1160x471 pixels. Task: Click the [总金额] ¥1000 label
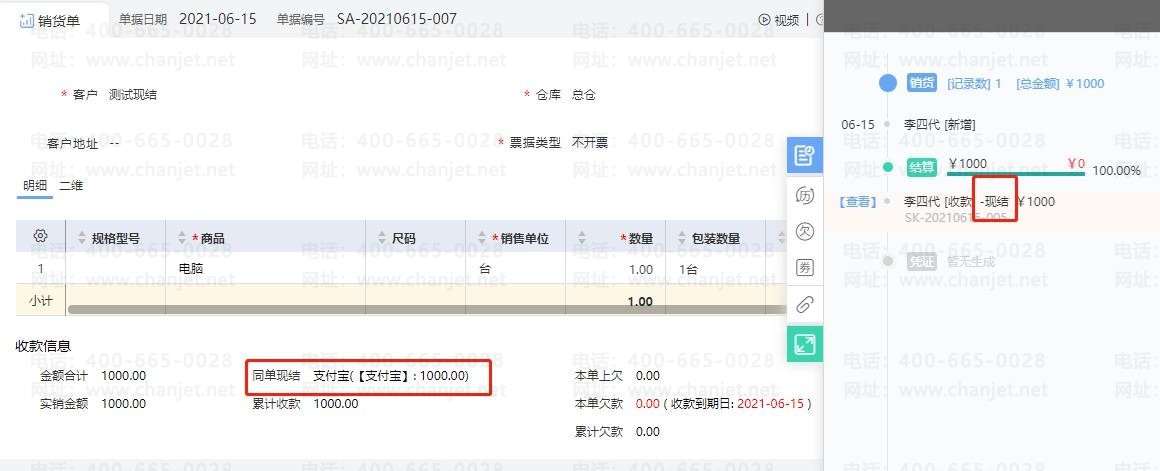click(1060, 84)
